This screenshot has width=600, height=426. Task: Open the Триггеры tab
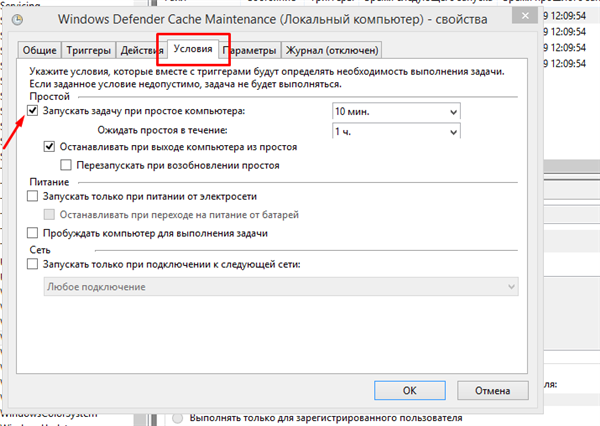click(x=88, y=50)
